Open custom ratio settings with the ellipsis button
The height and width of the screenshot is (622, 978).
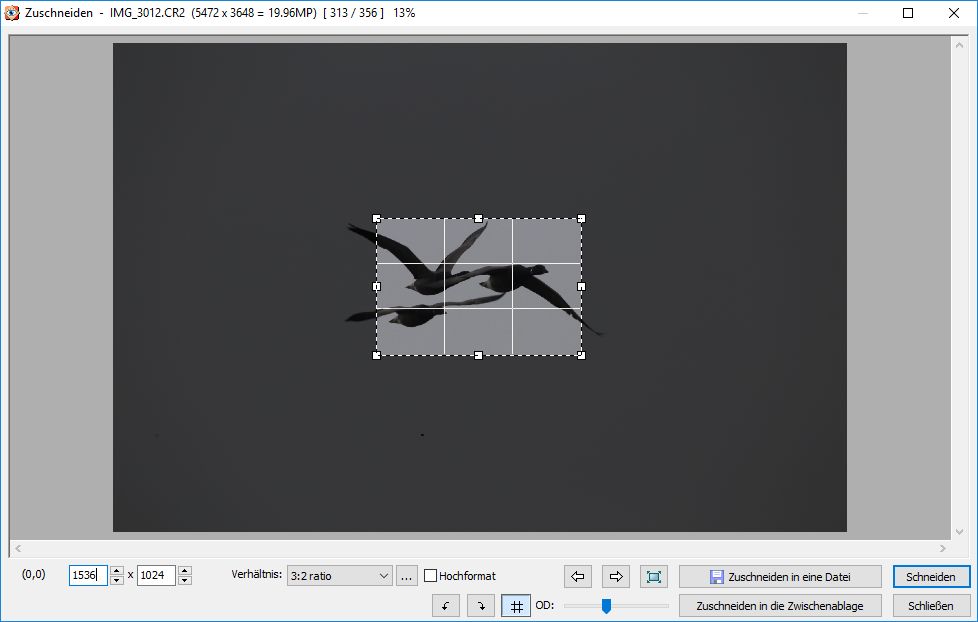click(x=406, y=576)
